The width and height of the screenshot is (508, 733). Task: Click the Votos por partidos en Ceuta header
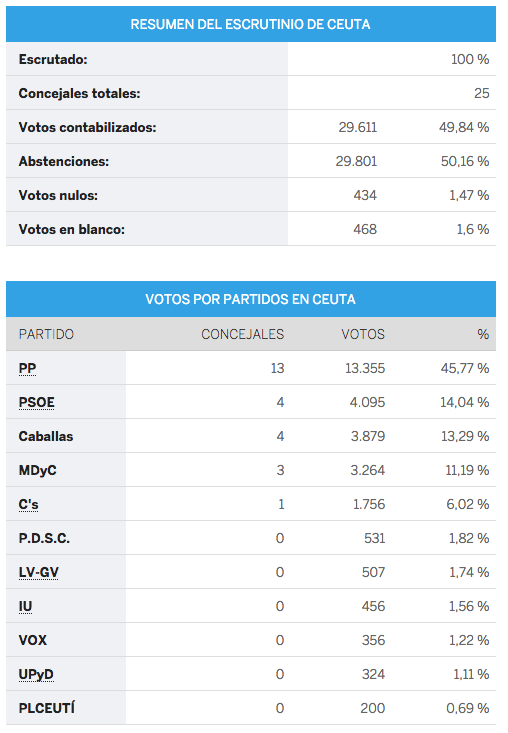[x=251, y=299]
